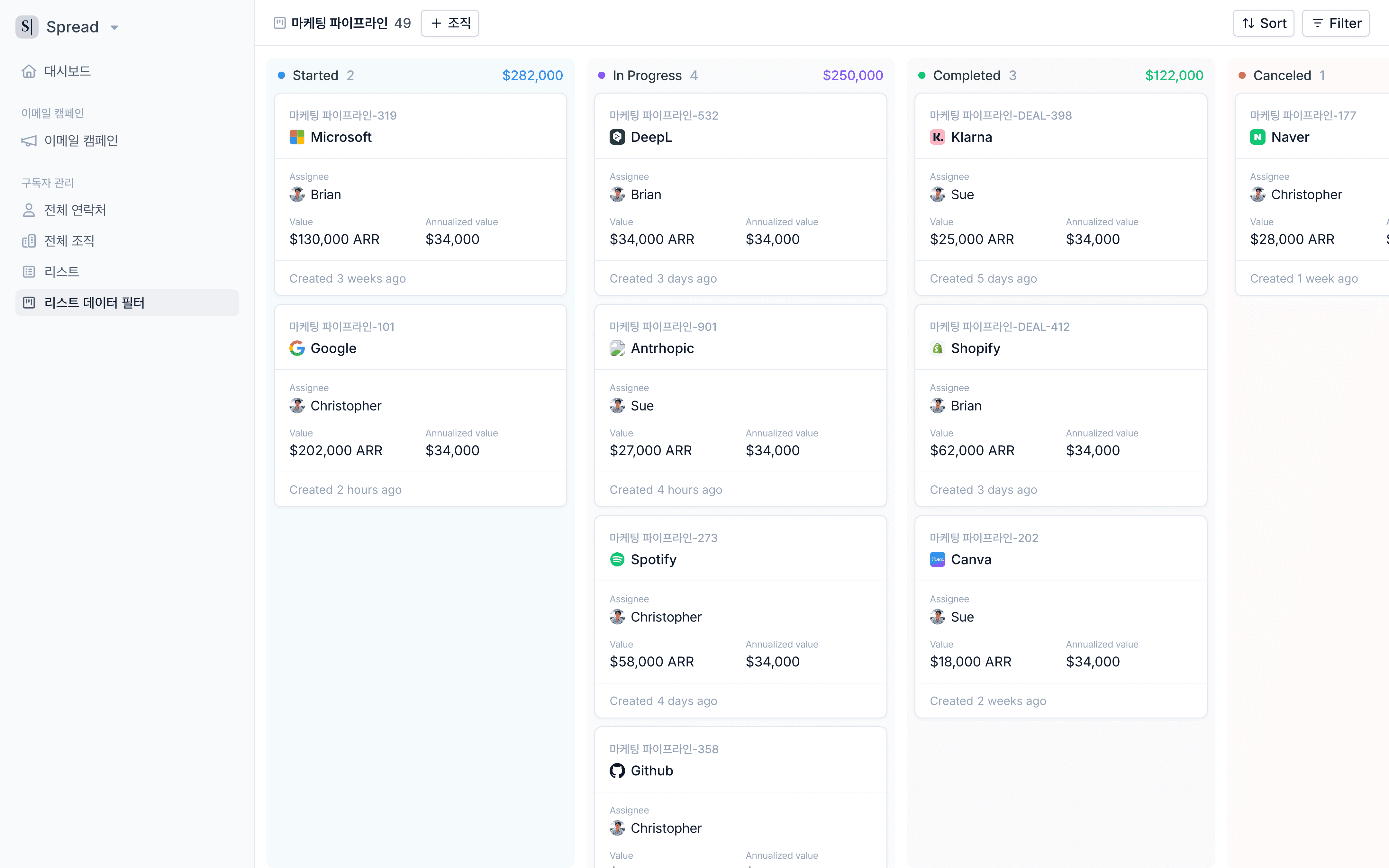Click the blue Started status dot
This screenshot has width=1389, height=868.
(281, 75)
